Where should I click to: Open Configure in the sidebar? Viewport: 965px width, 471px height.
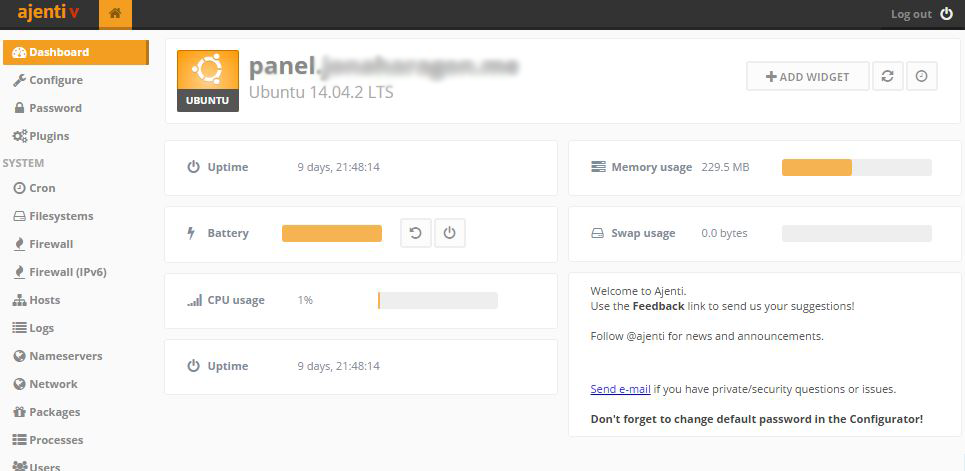coord(55,80)
